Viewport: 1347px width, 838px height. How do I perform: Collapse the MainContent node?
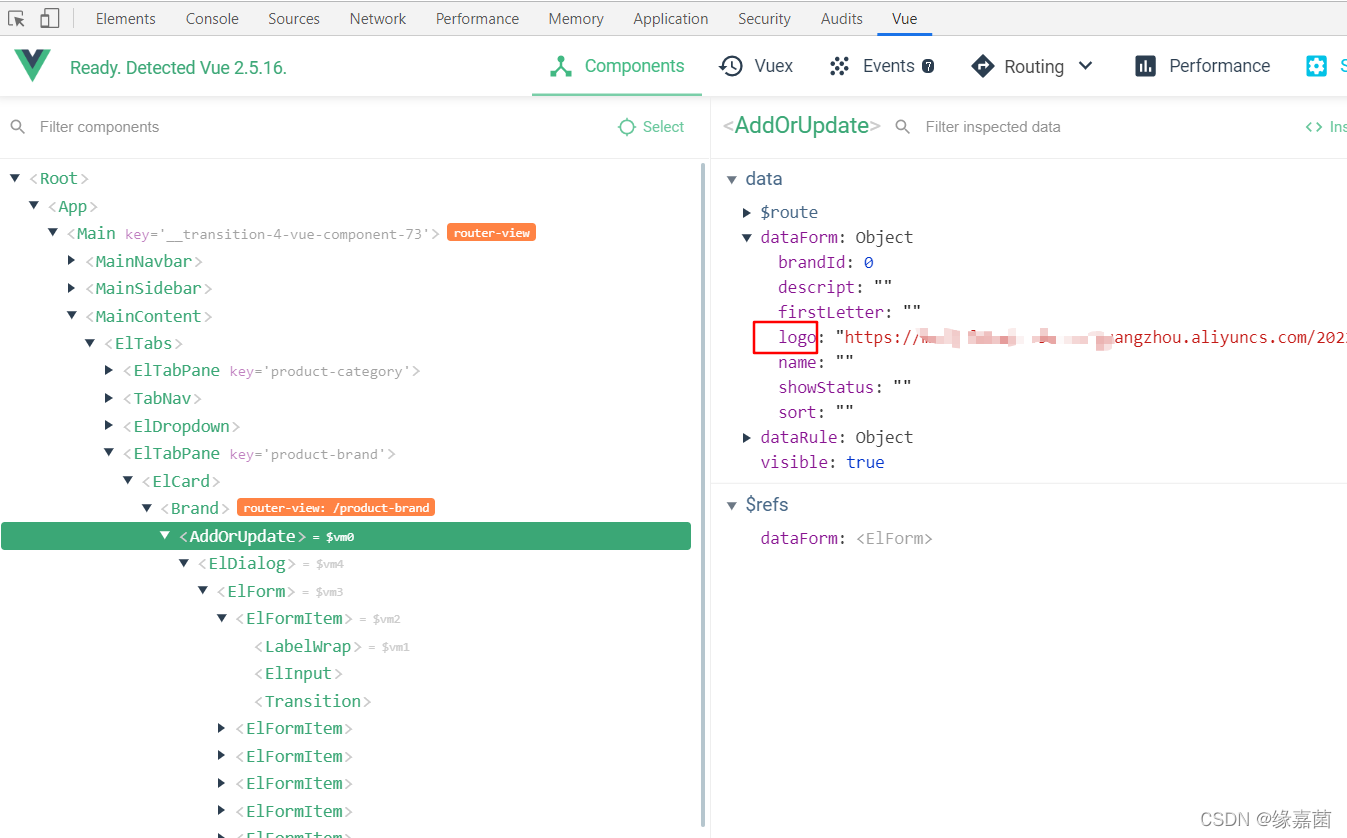tap(72, 315)
